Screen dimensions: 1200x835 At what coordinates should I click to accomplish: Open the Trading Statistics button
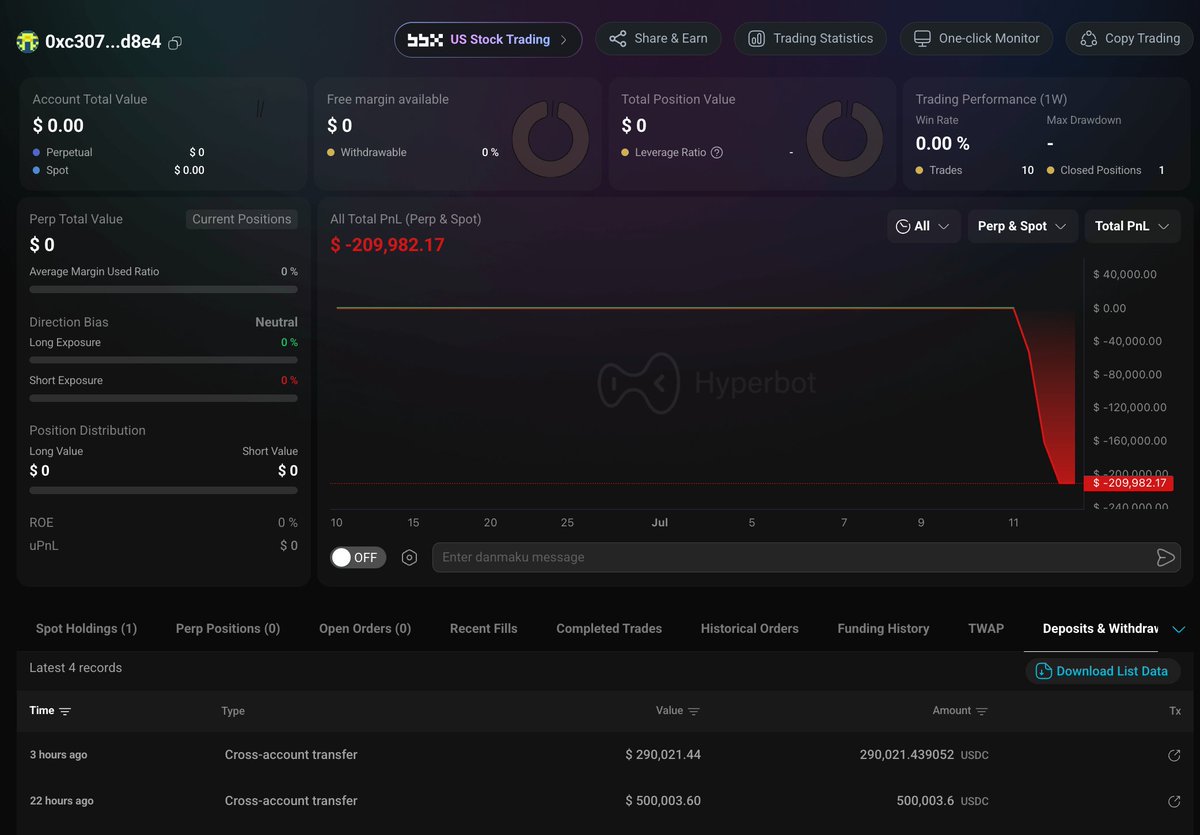811,39
